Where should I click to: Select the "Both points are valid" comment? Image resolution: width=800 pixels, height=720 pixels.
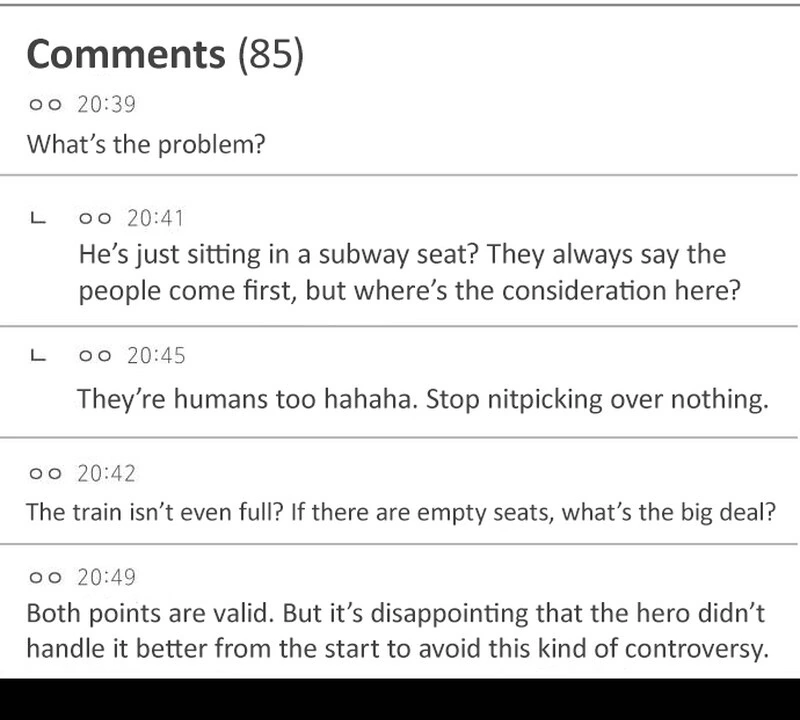point(396,630)
